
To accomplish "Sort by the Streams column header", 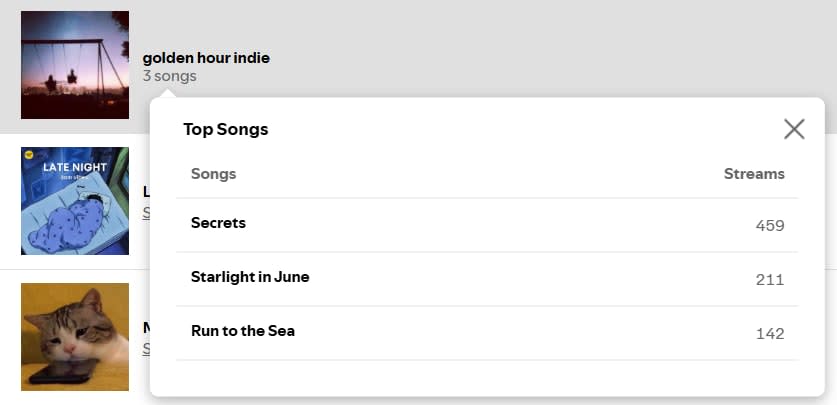I will tap(754, 174).
